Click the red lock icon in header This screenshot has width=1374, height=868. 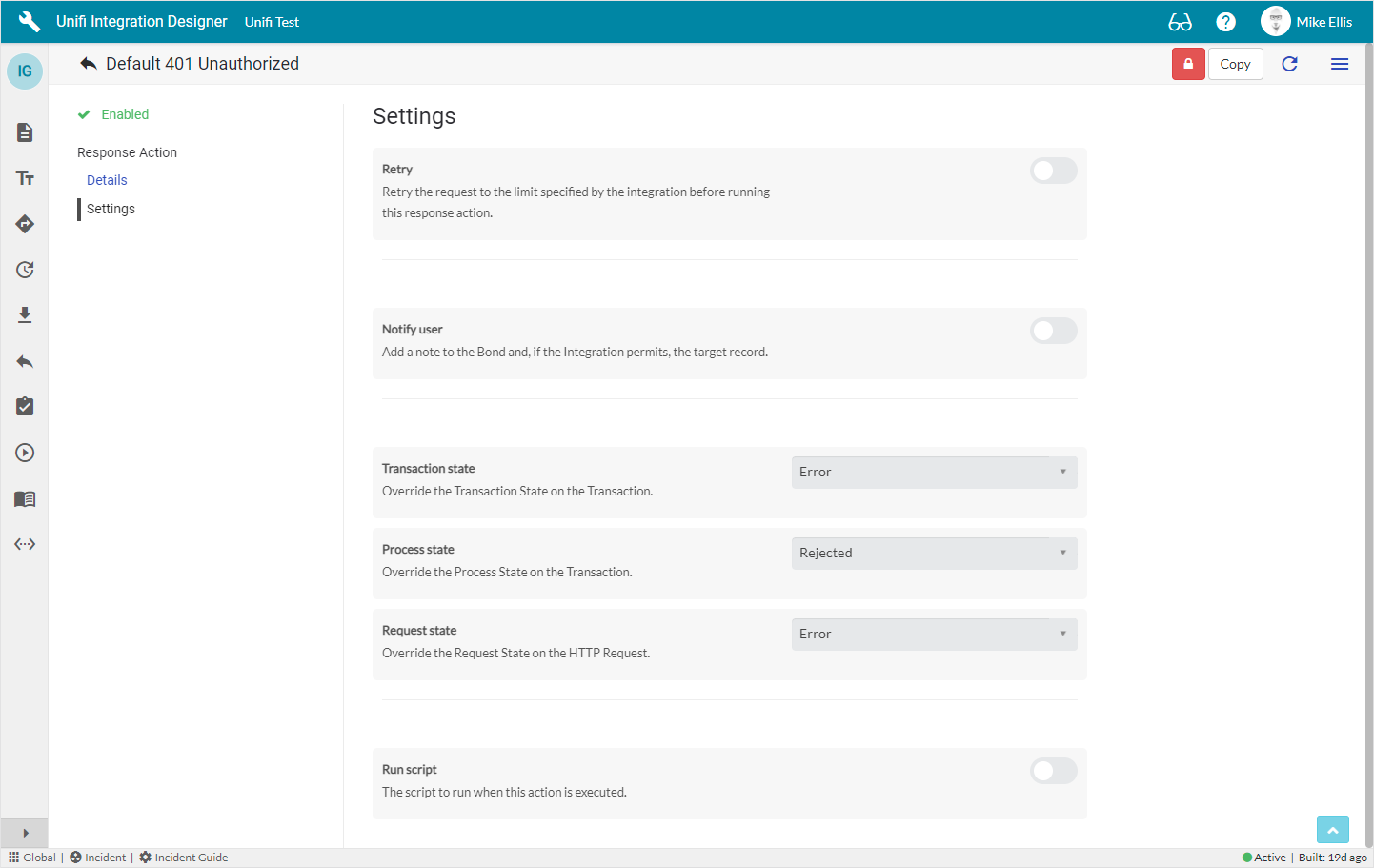tap(1188, 63)
